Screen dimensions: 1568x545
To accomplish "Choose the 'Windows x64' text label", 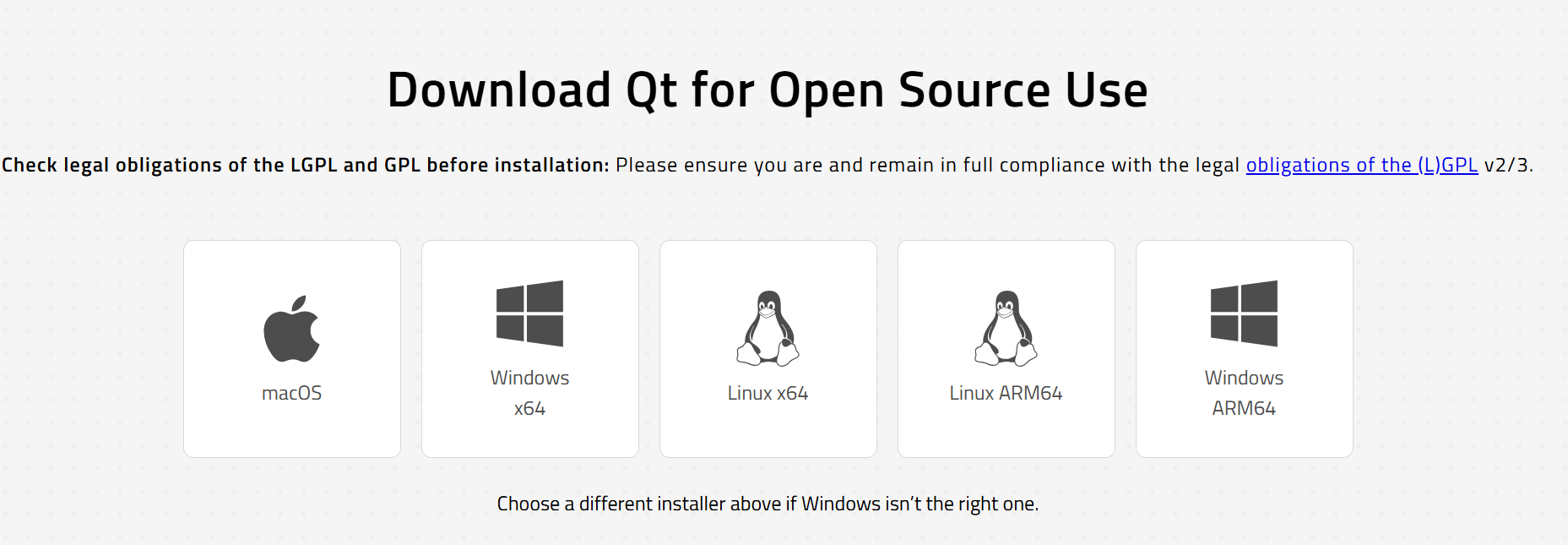I will pyautogui.click(x=529, y=393).
